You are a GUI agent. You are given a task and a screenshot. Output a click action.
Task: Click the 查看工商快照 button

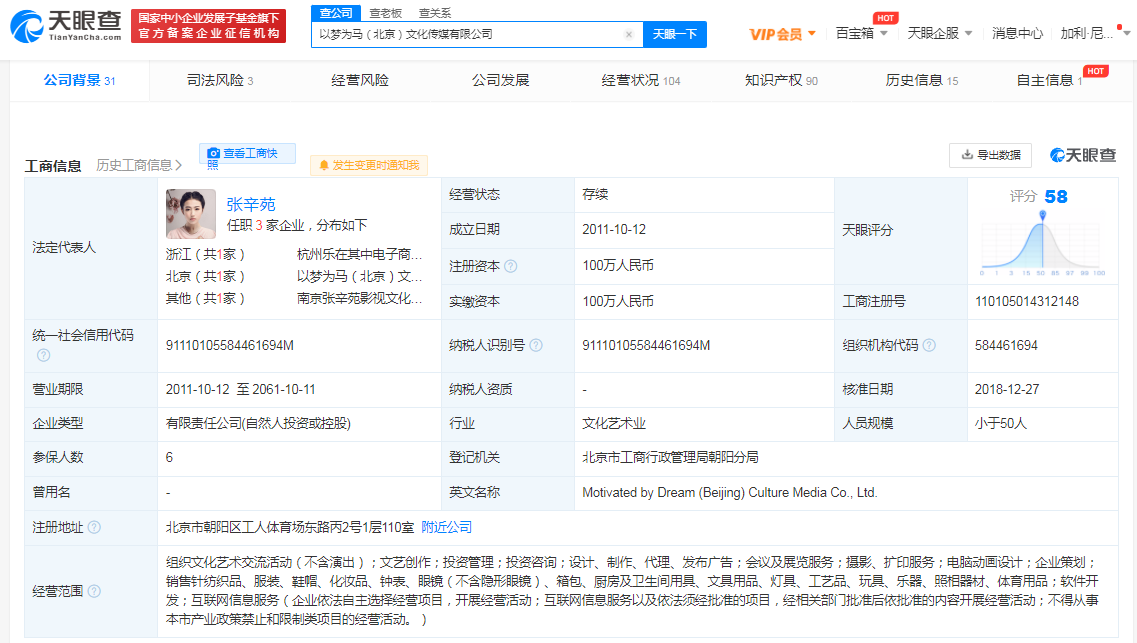(x=247, y=154)
